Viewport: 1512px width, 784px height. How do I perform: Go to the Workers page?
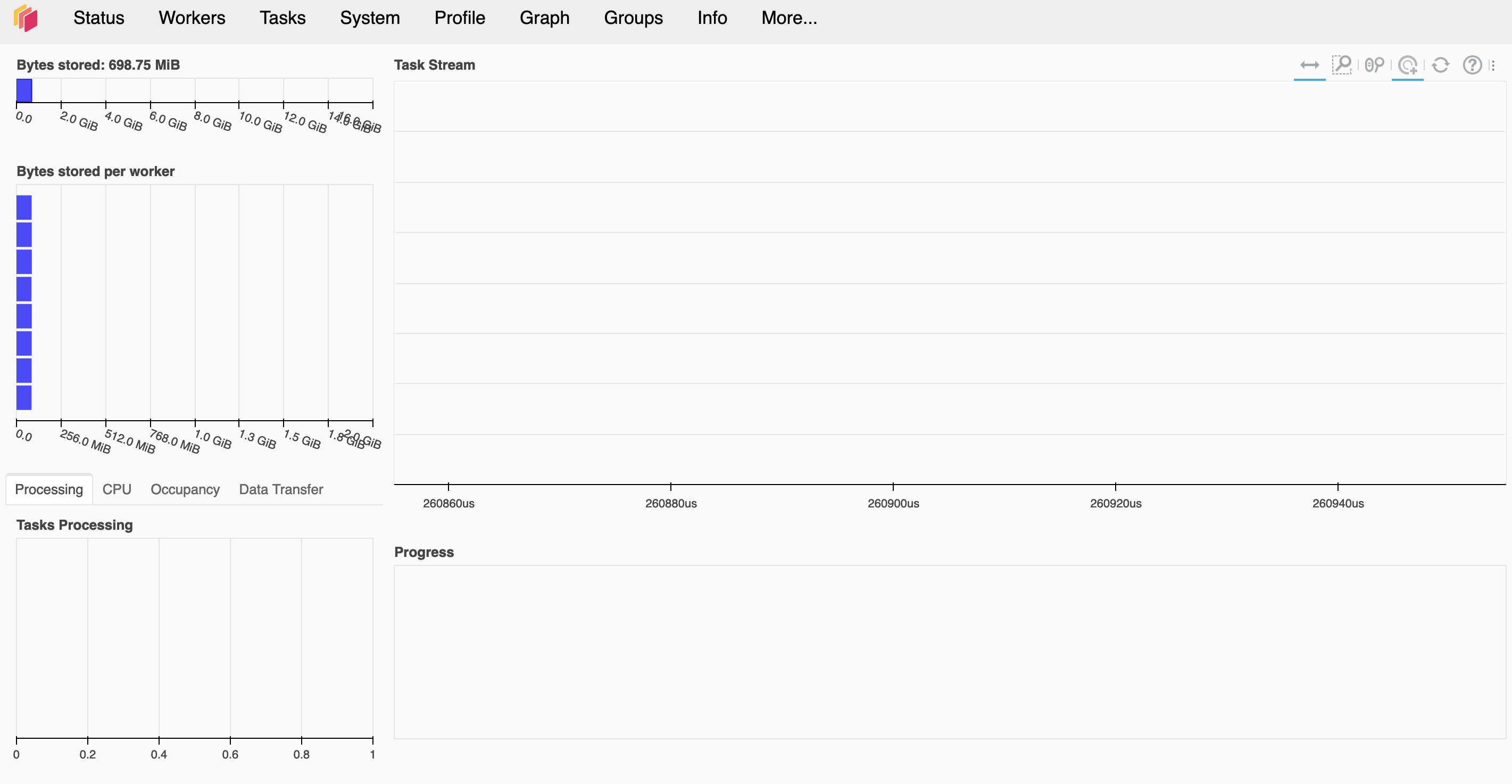coord(192,18)
